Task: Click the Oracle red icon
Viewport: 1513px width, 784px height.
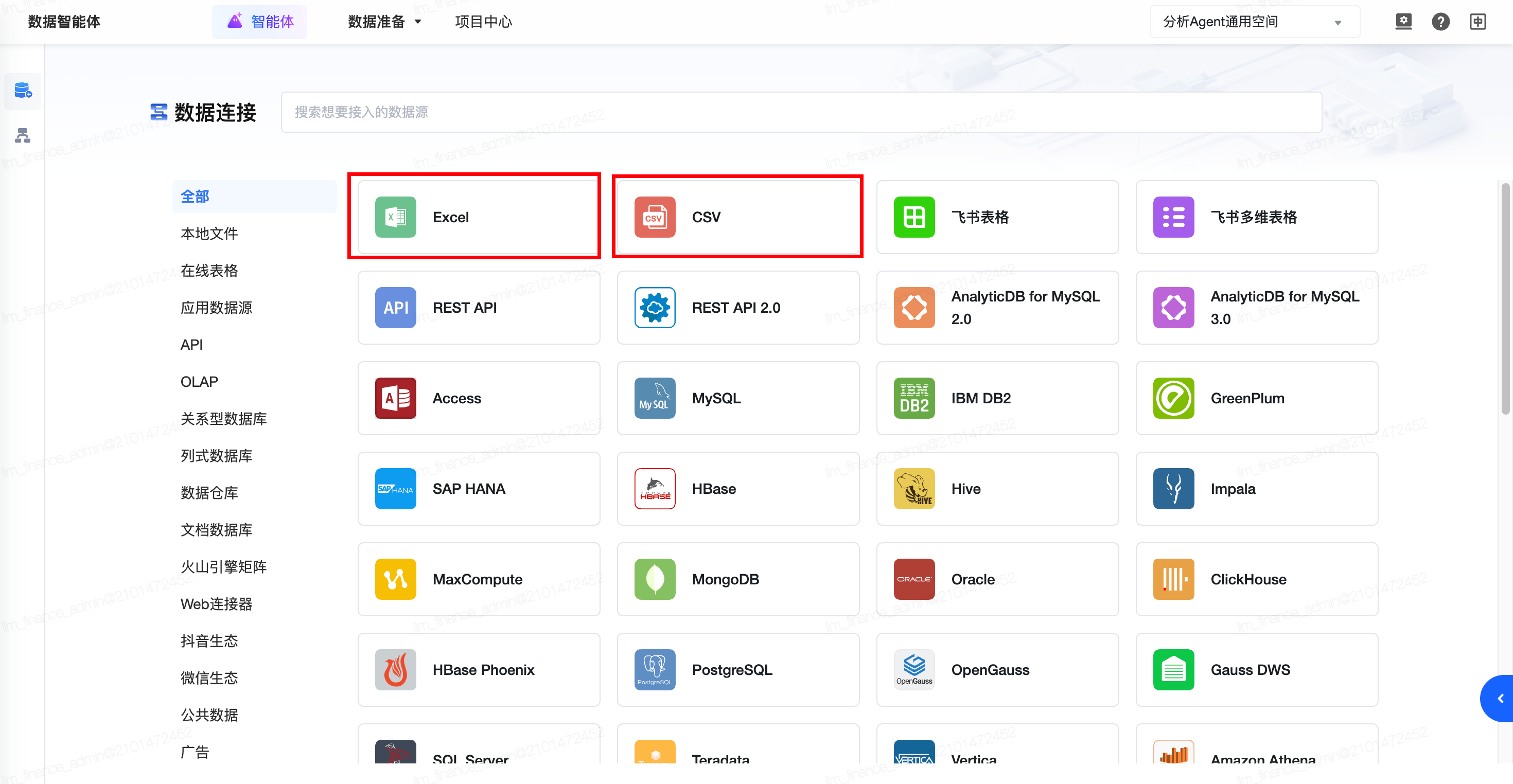Action: 914,579
